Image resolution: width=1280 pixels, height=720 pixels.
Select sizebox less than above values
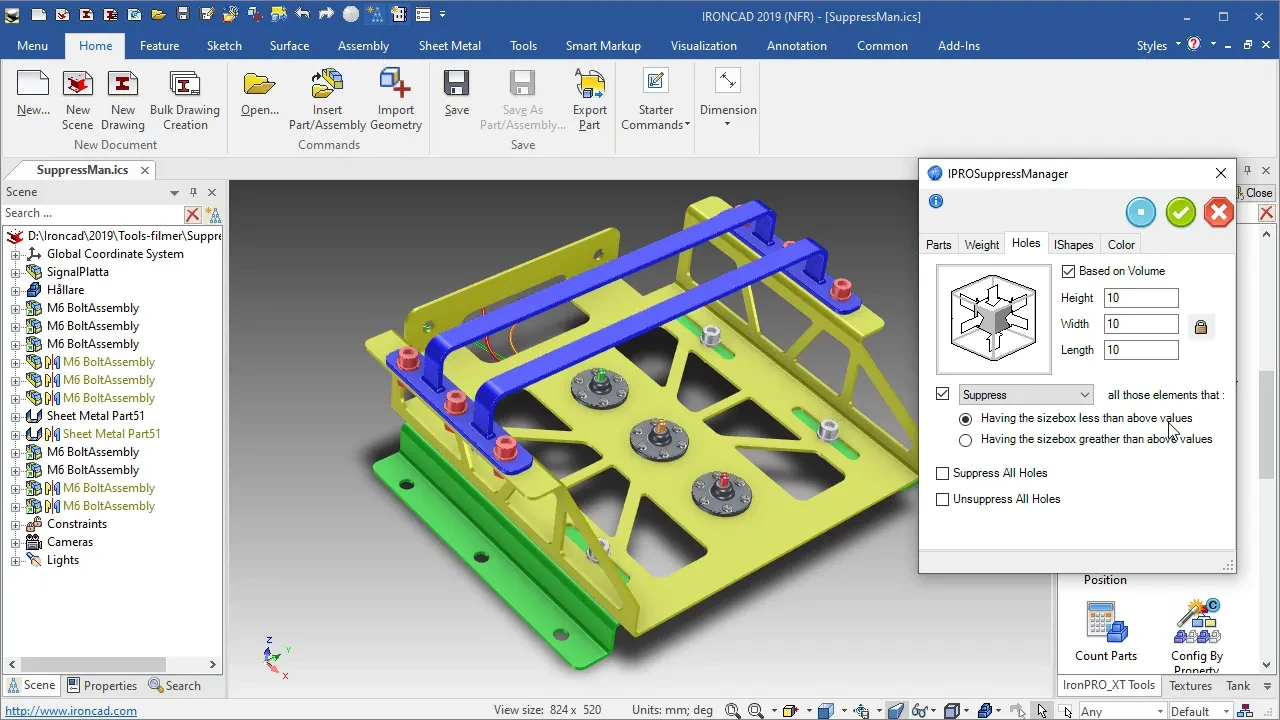pos(965,419)
